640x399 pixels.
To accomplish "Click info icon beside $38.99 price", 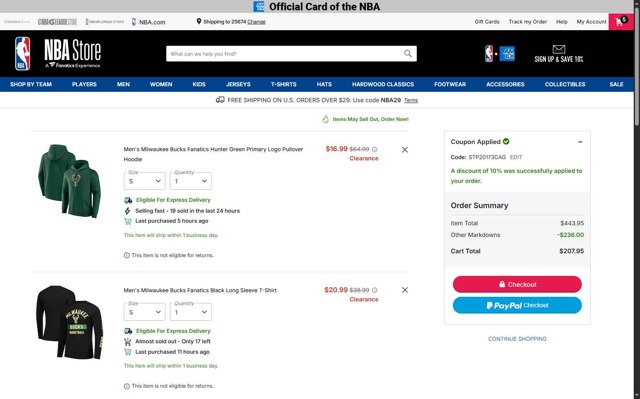I will pos(375,290).
